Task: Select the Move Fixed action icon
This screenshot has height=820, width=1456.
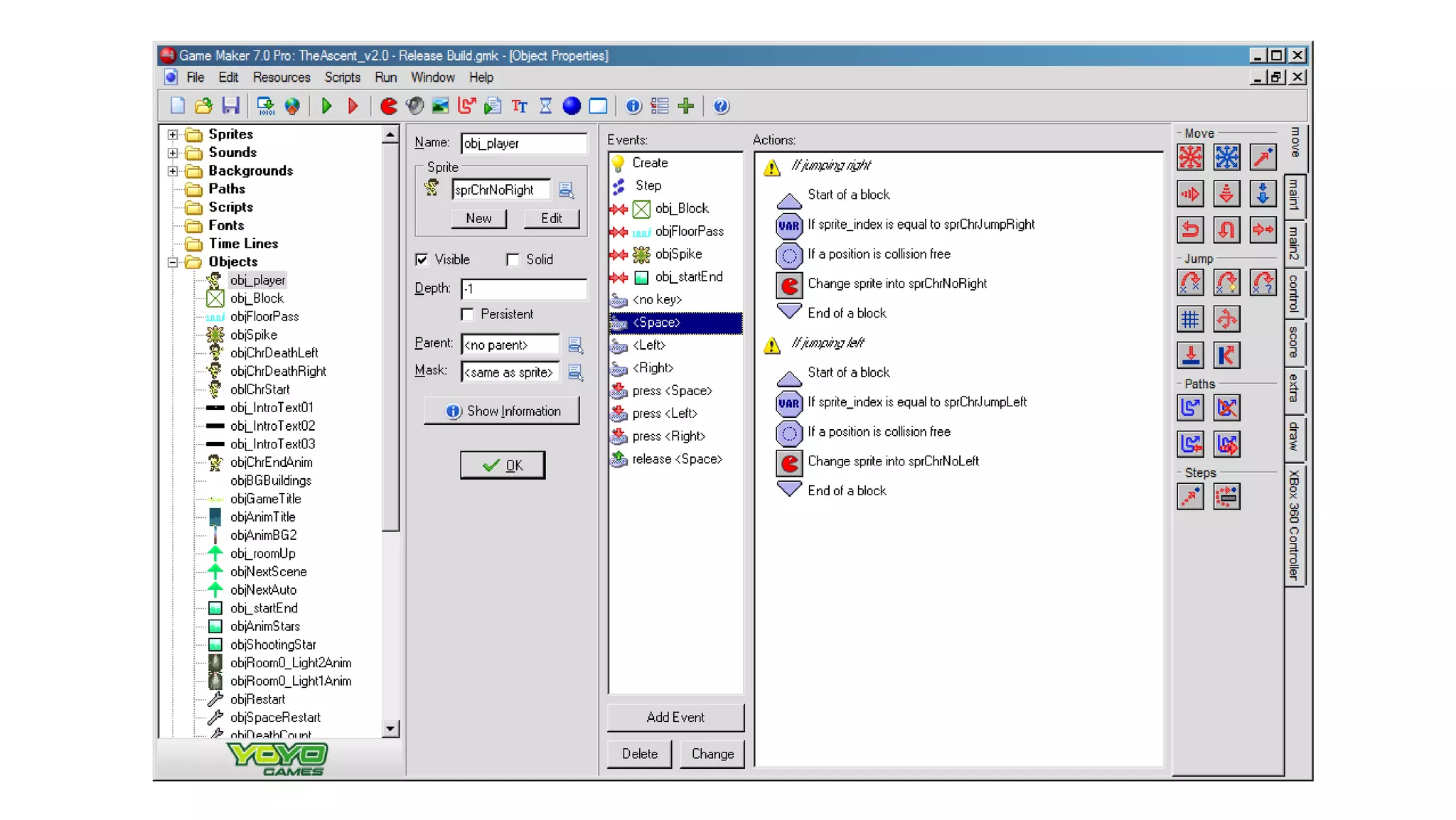Action: [1190, 157]
